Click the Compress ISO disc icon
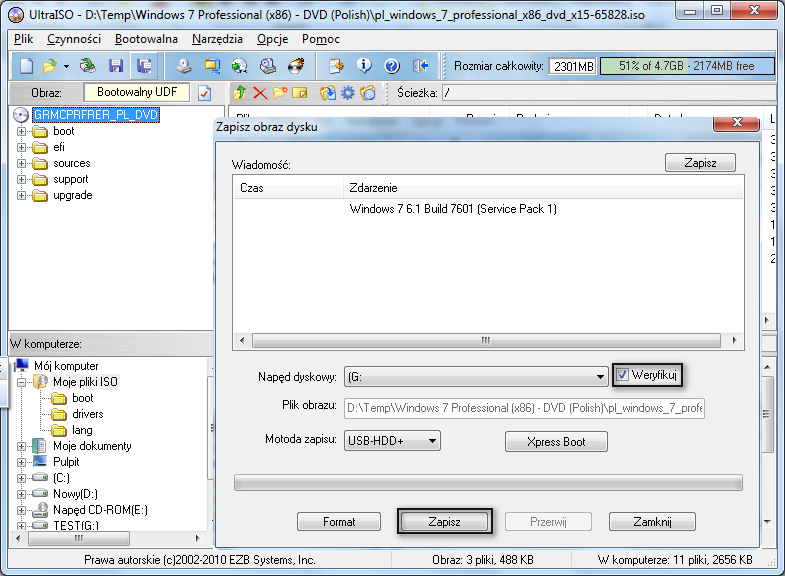The image size is (785, 576). [x=240, y=66]
